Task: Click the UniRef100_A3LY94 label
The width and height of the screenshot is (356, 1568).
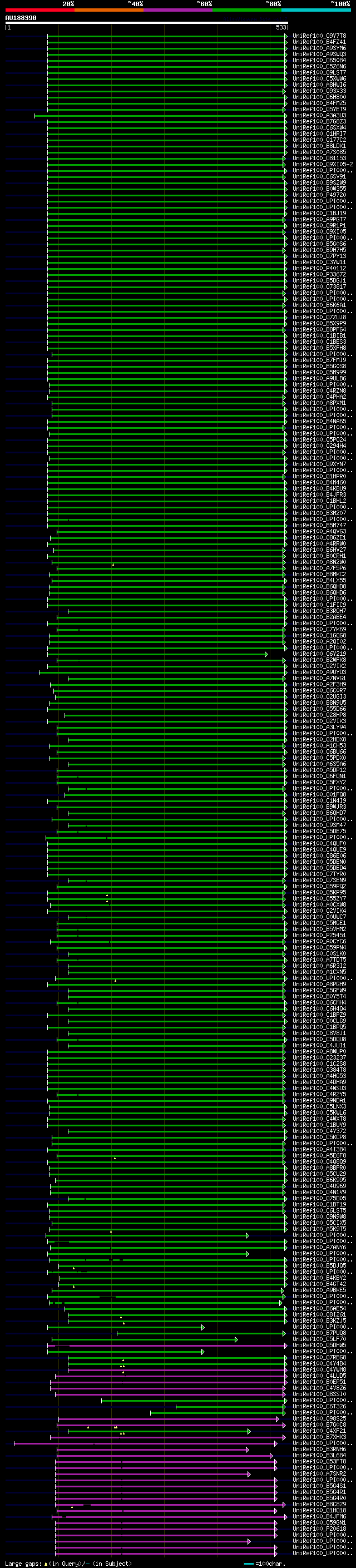Action: pos(319,728)
